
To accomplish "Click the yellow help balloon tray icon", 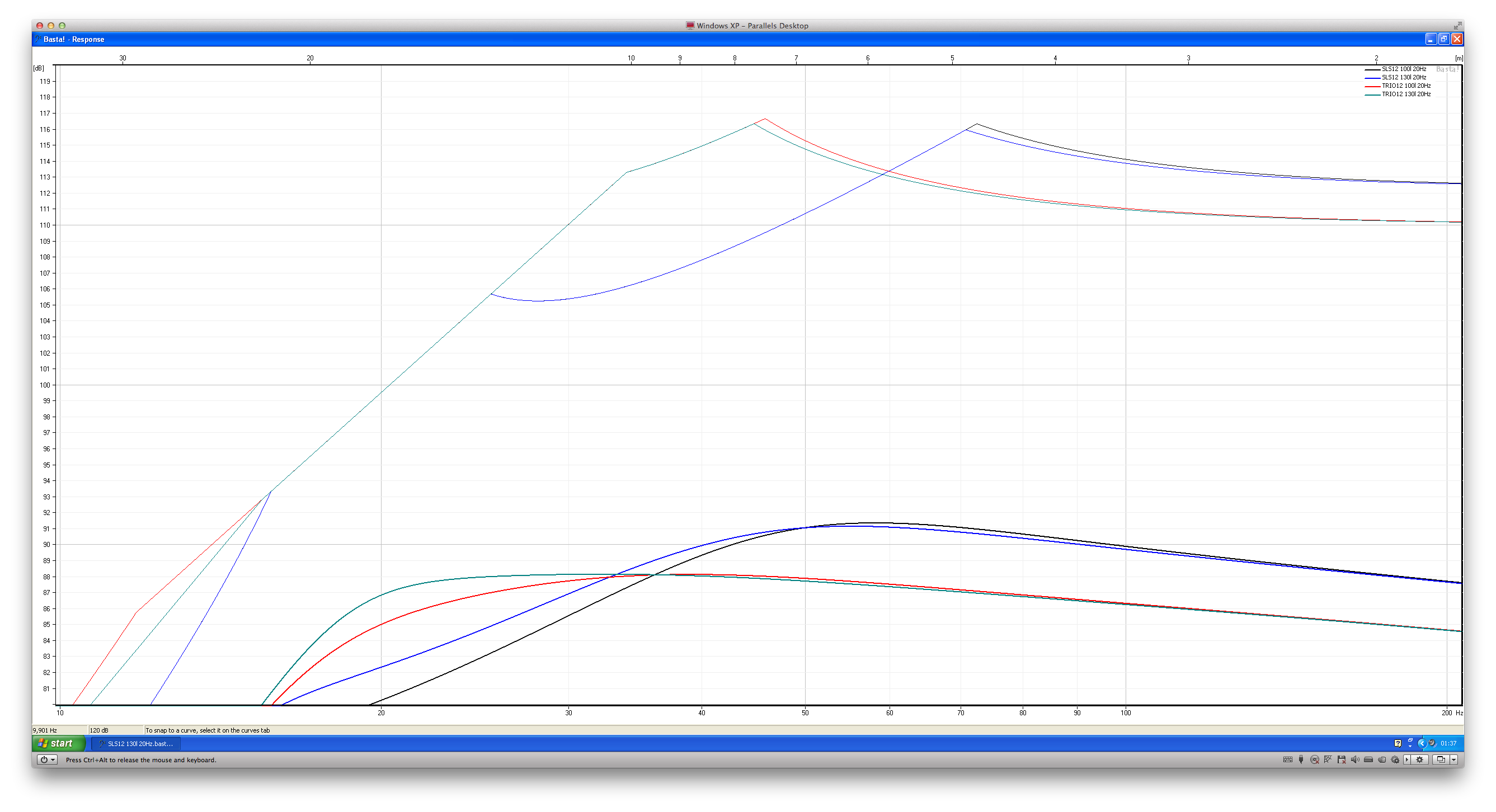I will pyautogui.click(x=1398, y=743).
